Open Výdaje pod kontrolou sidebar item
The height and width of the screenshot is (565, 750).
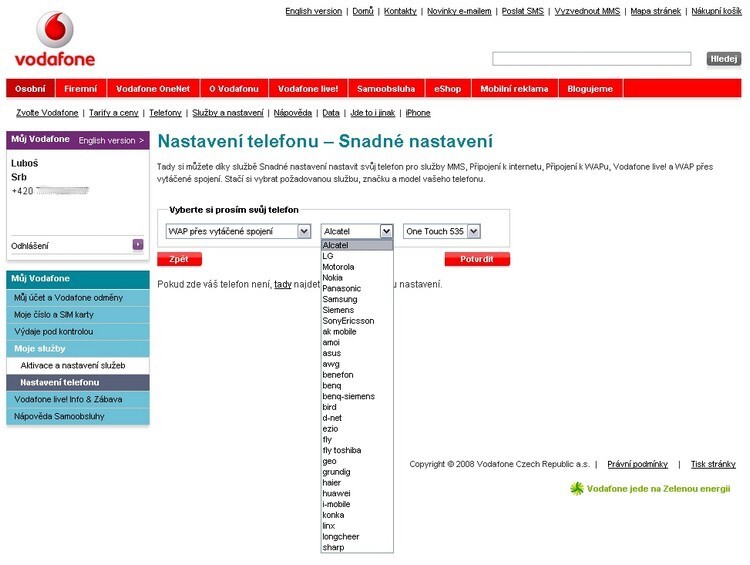(78, 332)
